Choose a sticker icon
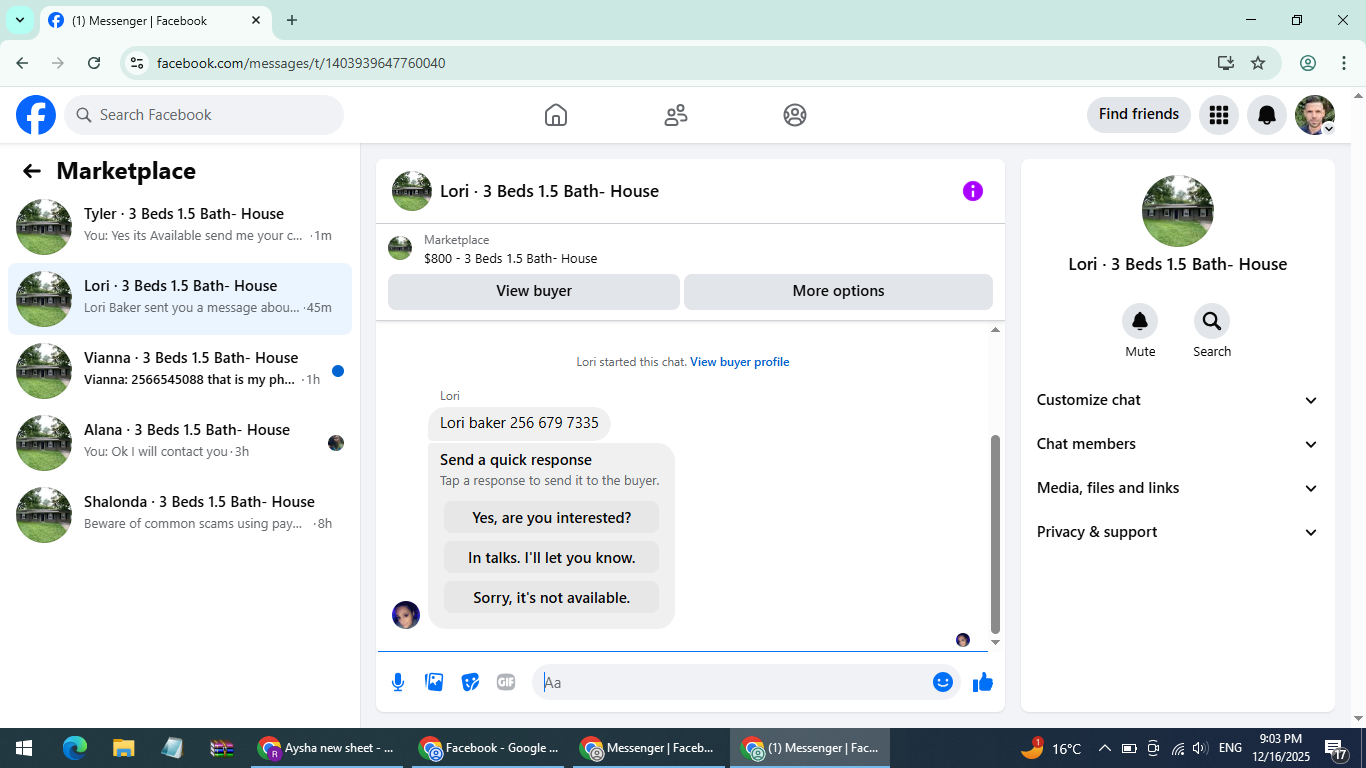Viewport: 1366px width, 768px height. click(470, 682)
